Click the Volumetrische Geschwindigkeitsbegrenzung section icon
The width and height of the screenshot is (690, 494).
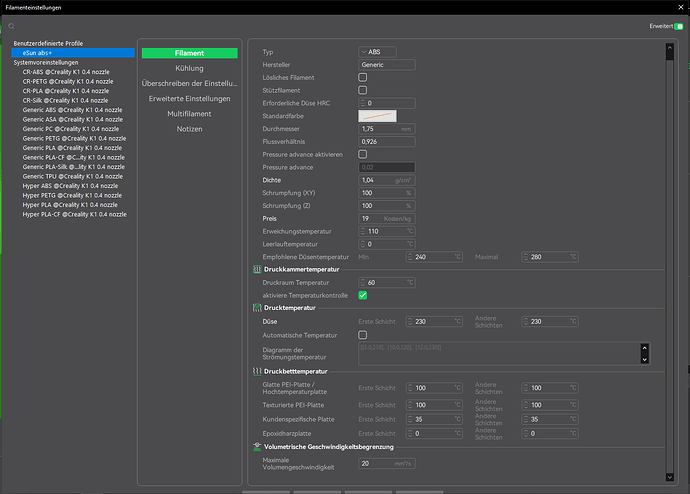pyautogui.click(x=257, y=447)
